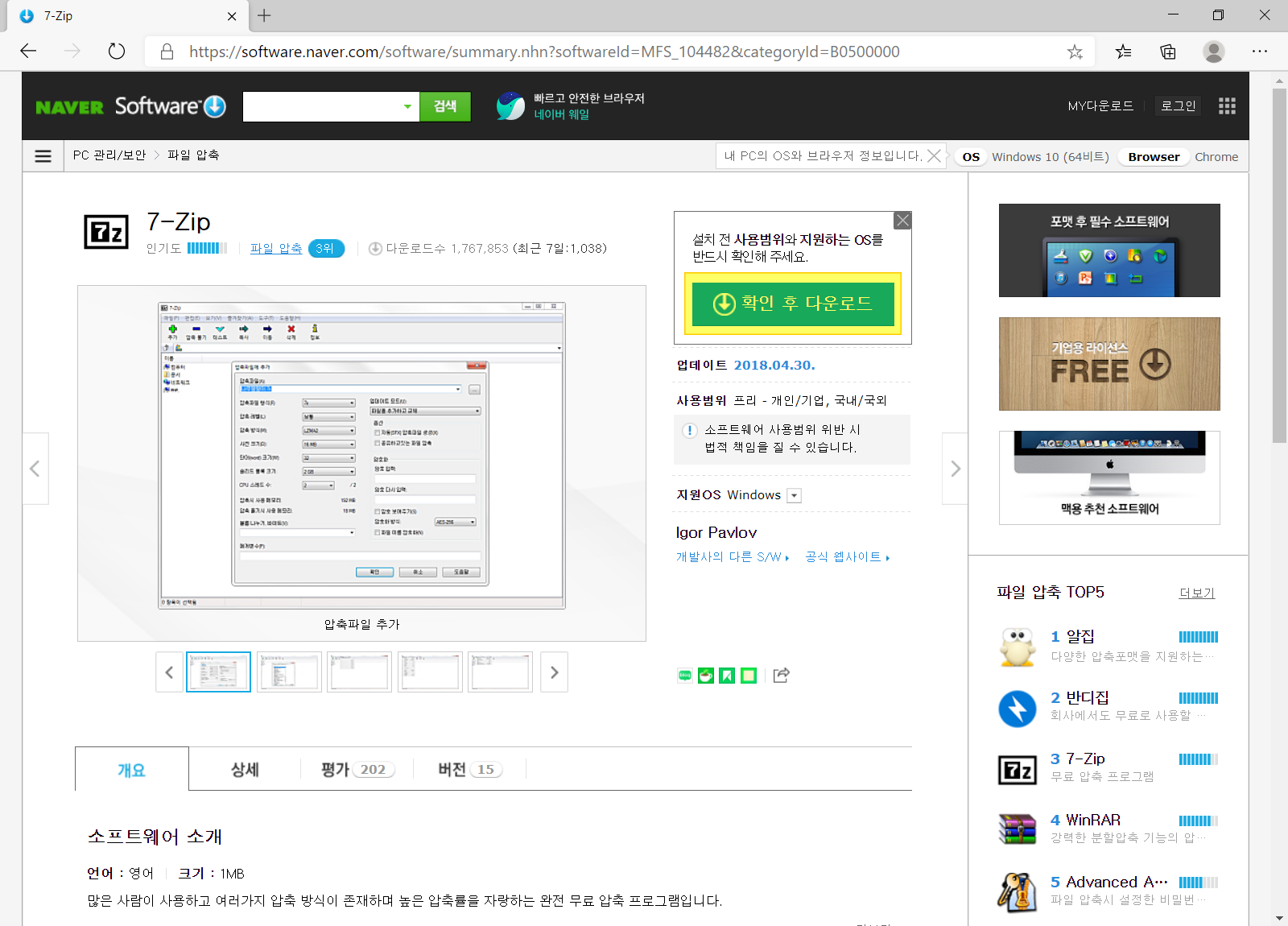Open the 7-Zip browser tab
Screen dimensions: 1288x926
(129, 16)
